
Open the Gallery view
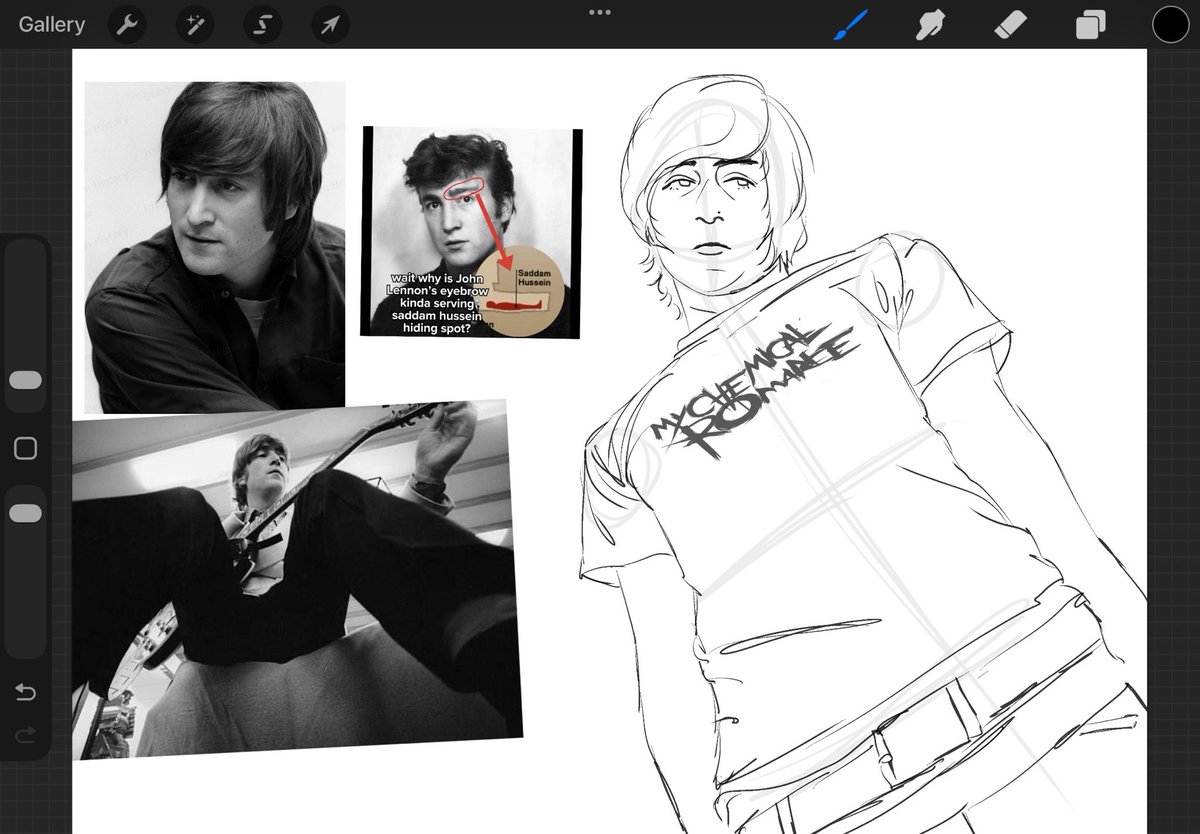pyautogui.click(x=52, y=25)
